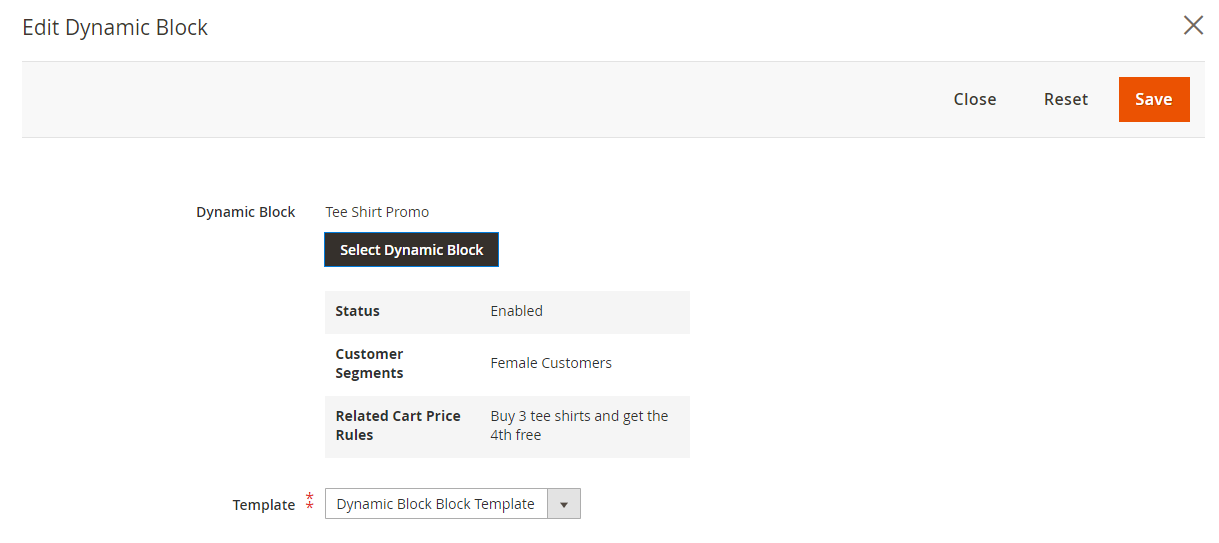Click the red required asterisk beside Template
The height and width of the screenshot is (543, 1219).
(310, 501)
